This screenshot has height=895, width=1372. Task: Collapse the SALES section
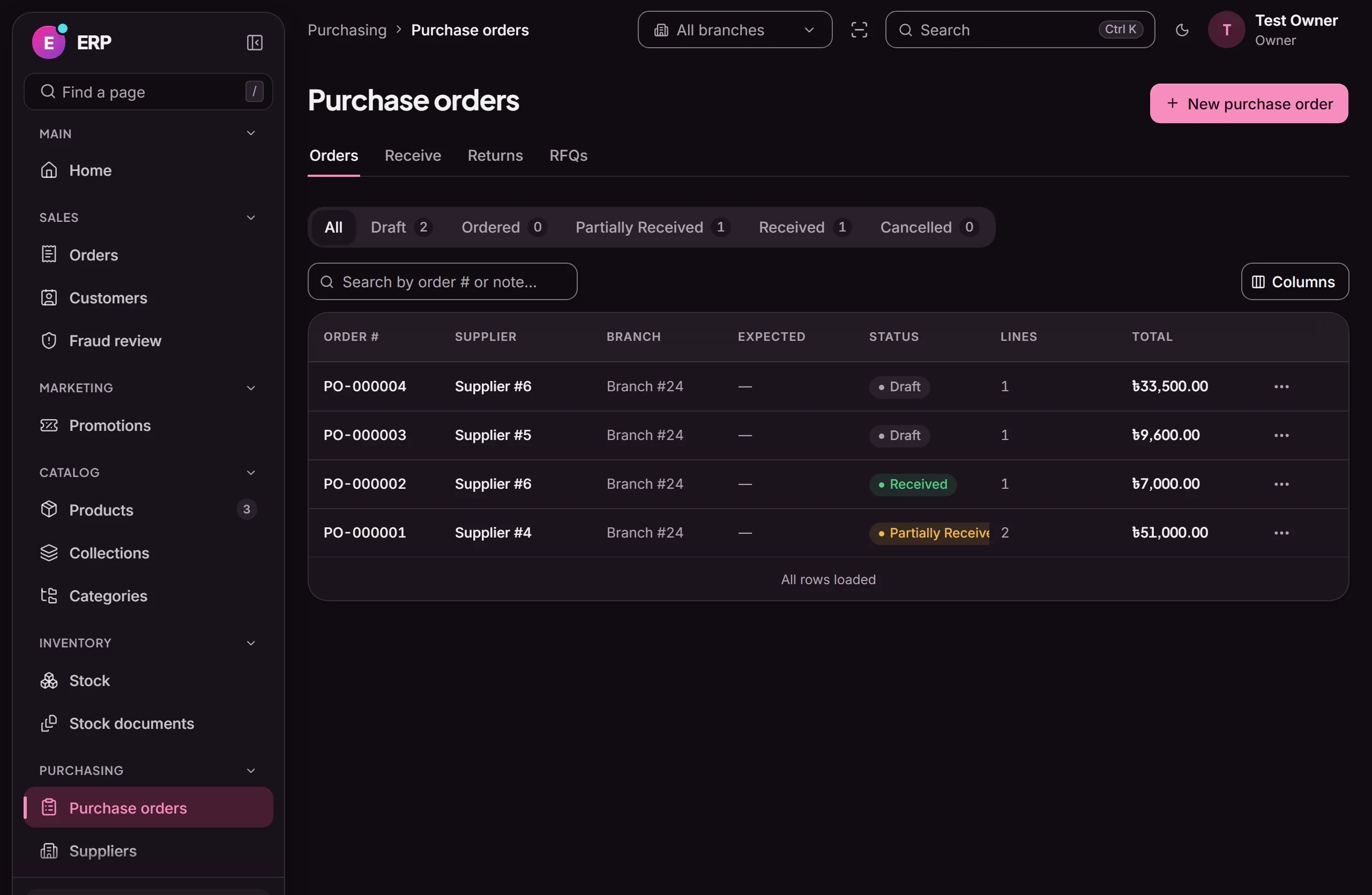(251, 218)
